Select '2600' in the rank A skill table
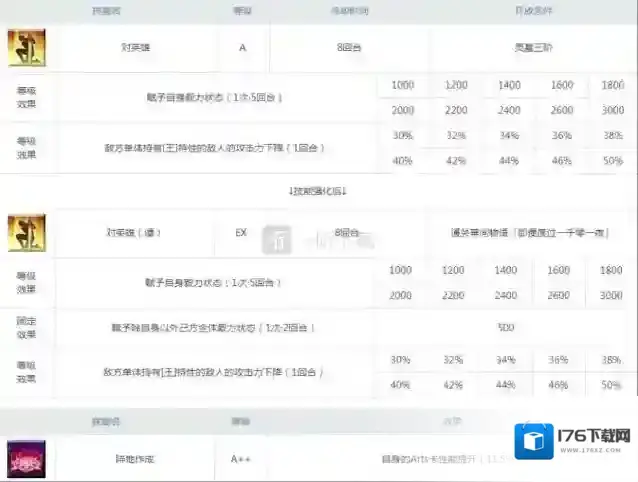This screenshot has width=638, height=482. pyautogui.click(x=562, y=110)
